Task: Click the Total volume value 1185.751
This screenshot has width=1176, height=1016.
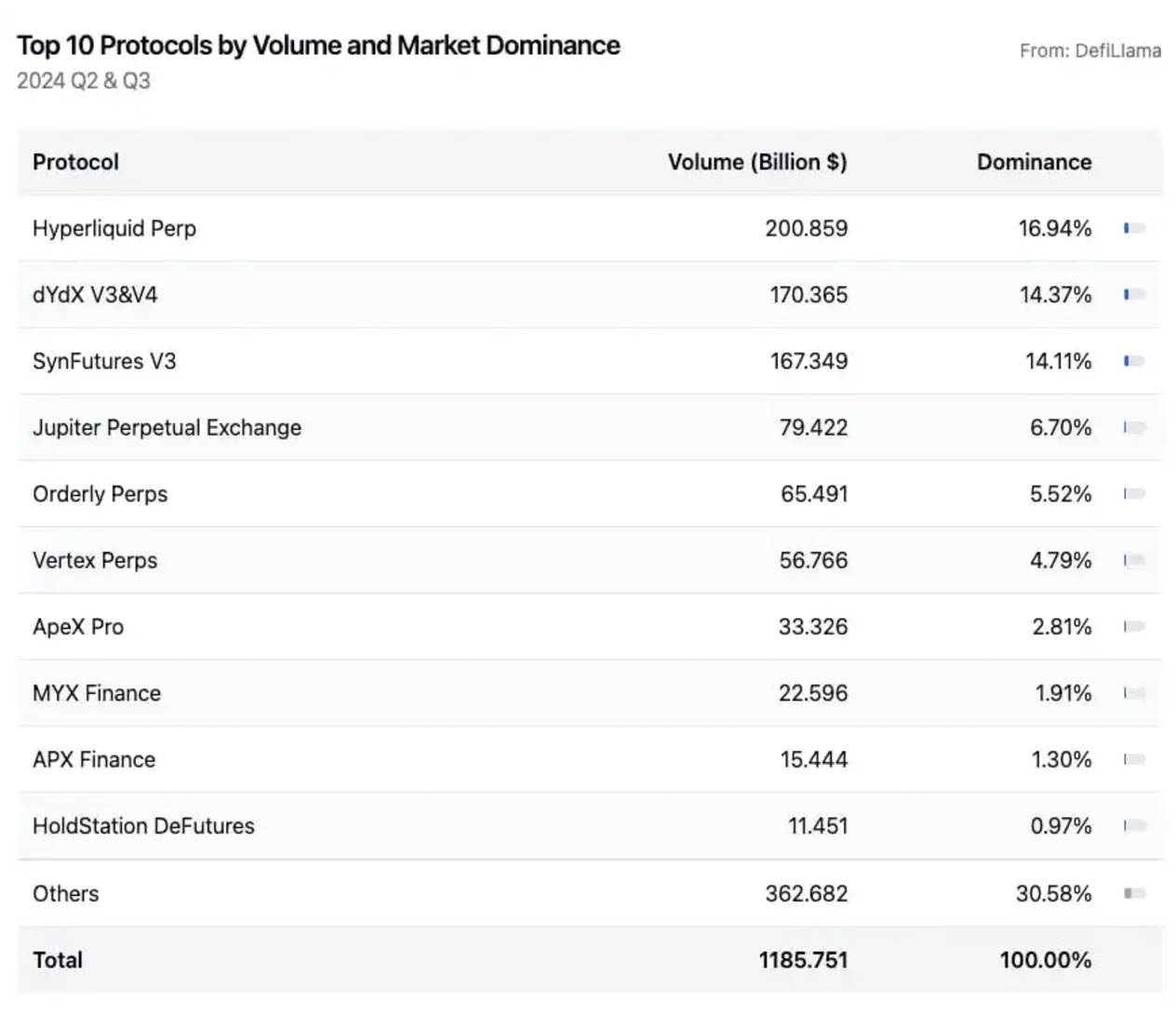Action: tap(803, 960)
